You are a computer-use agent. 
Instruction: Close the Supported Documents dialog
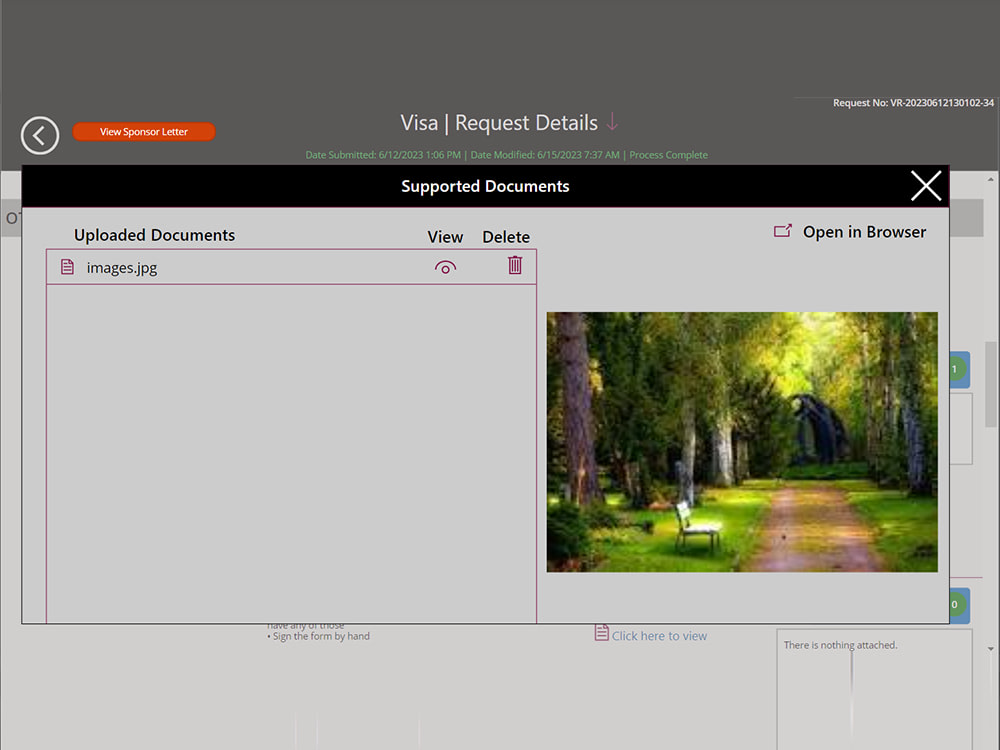[925, 186]
